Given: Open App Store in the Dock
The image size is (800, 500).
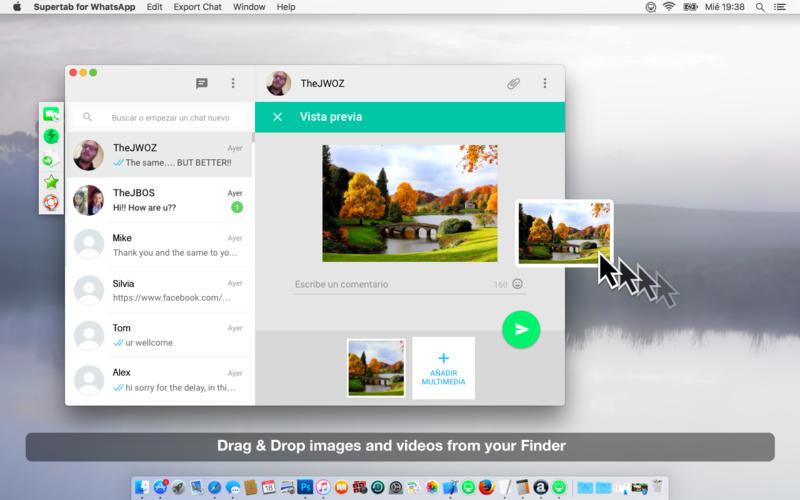Looking at the screenshot, I should [161, 487].
